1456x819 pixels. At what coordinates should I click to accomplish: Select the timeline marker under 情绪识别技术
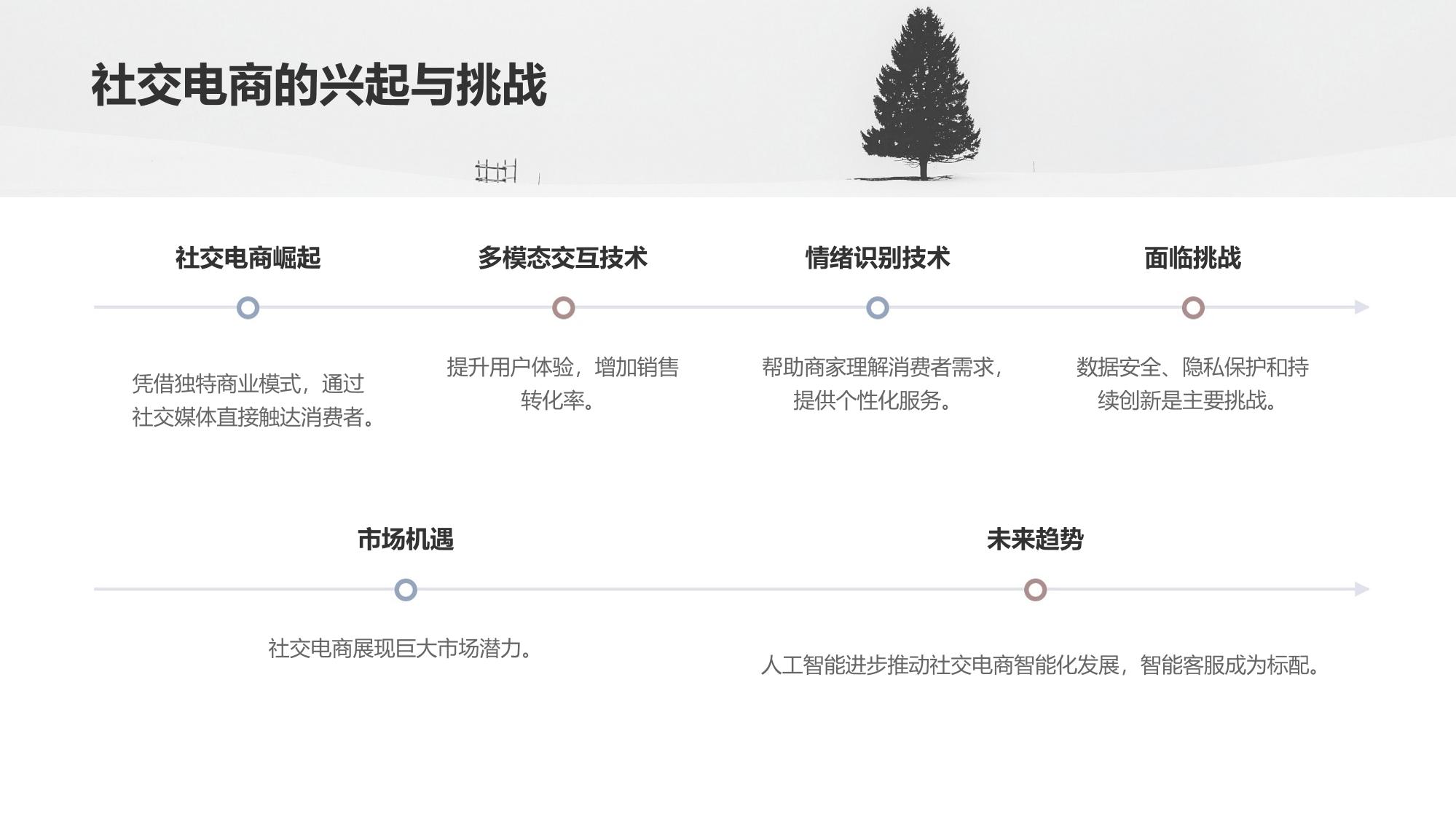pos(878,308)
